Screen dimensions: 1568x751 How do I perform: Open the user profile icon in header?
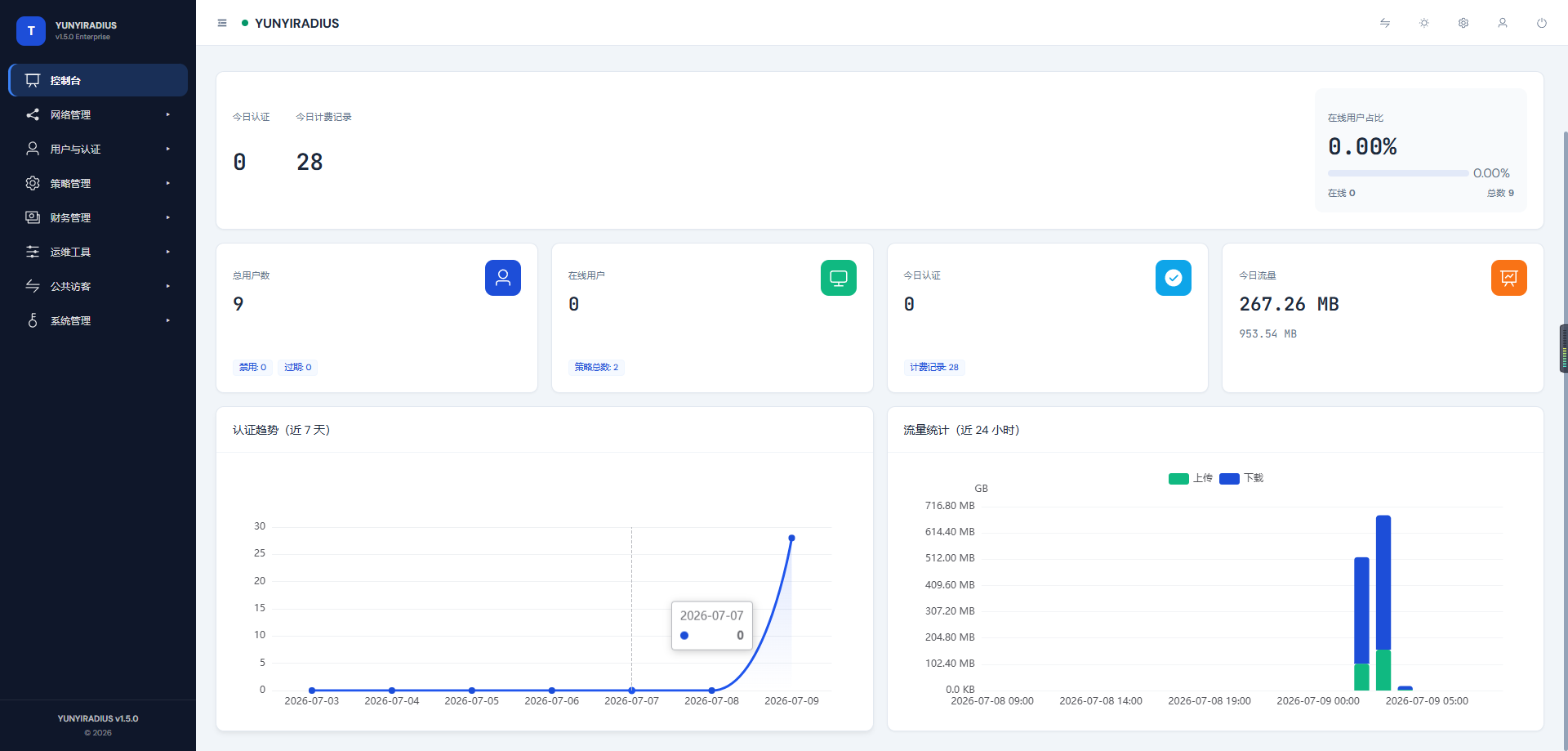[x=1503, y=23]
